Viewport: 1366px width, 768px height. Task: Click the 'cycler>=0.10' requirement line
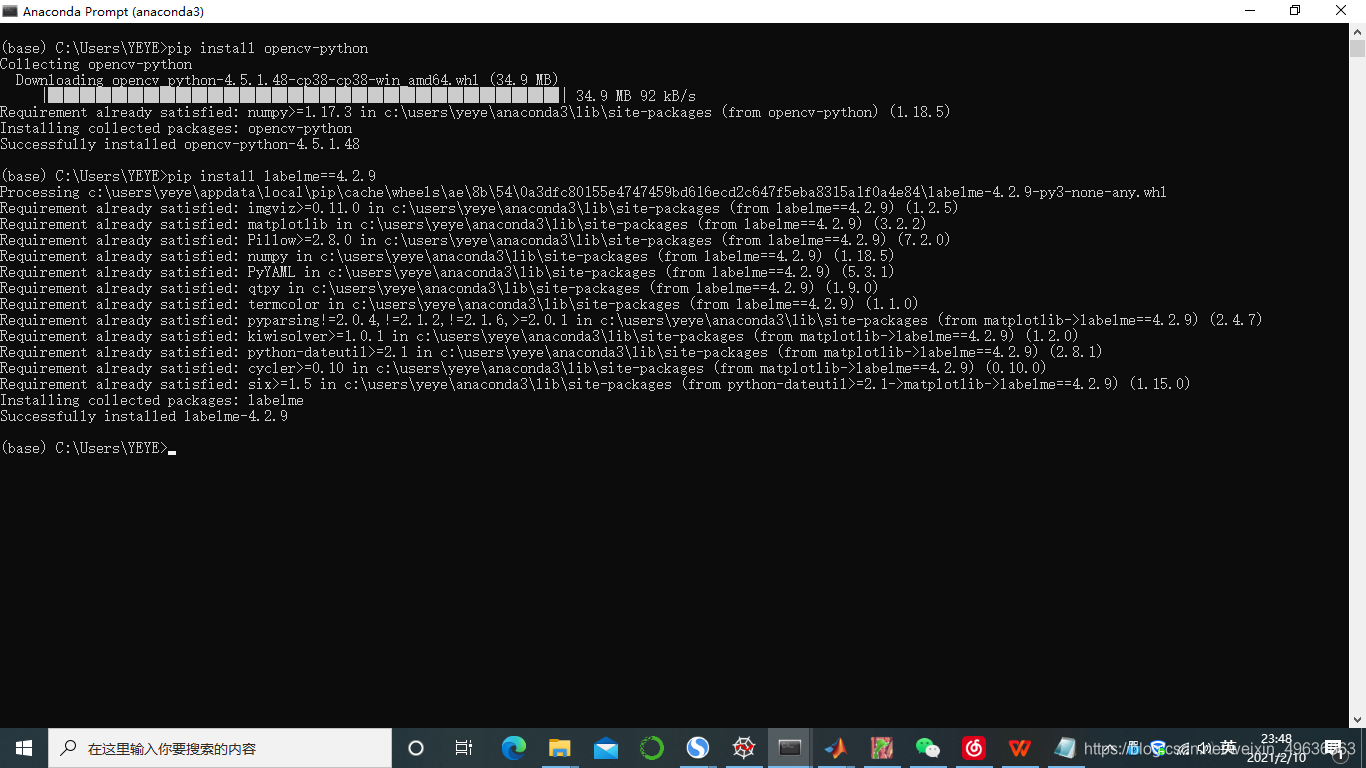coord(523,368)
